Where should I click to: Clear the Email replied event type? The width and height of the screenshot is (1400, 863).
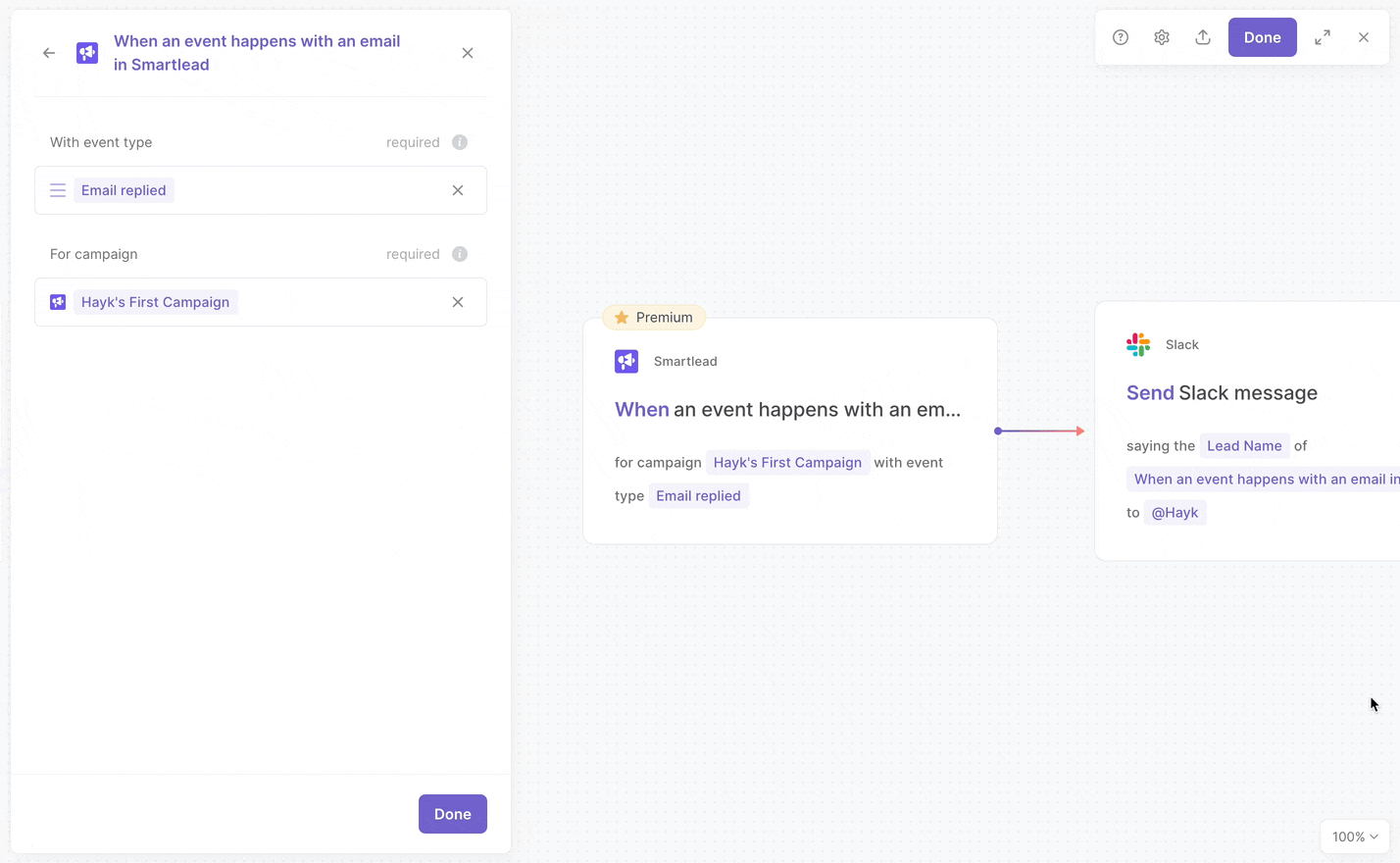pyautogui.click(x=458, y=190)
